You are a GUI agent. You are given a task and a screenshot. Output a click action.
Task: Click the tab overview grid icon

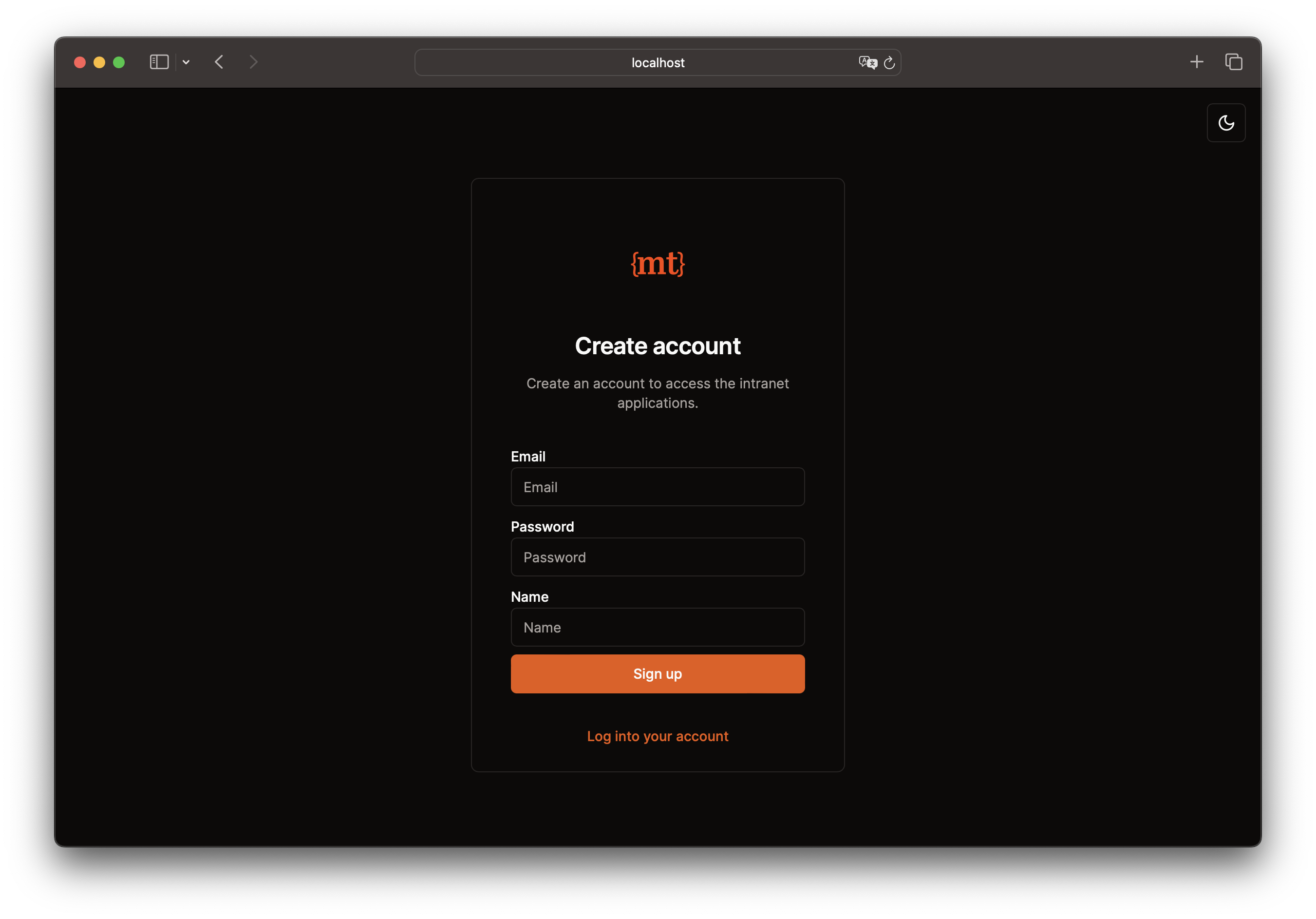[1234, 61]
